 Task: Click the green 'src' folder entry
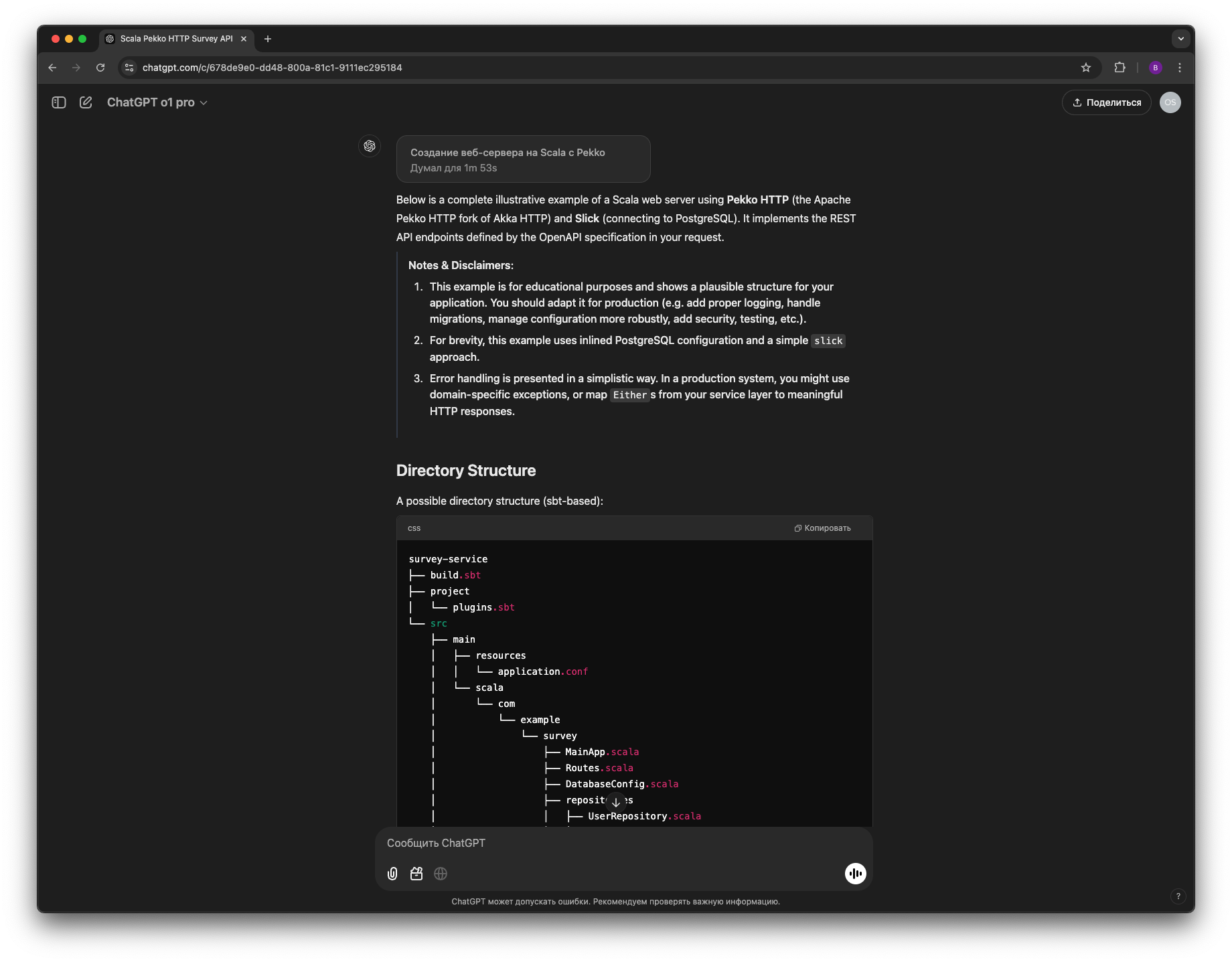click(439, 623)
